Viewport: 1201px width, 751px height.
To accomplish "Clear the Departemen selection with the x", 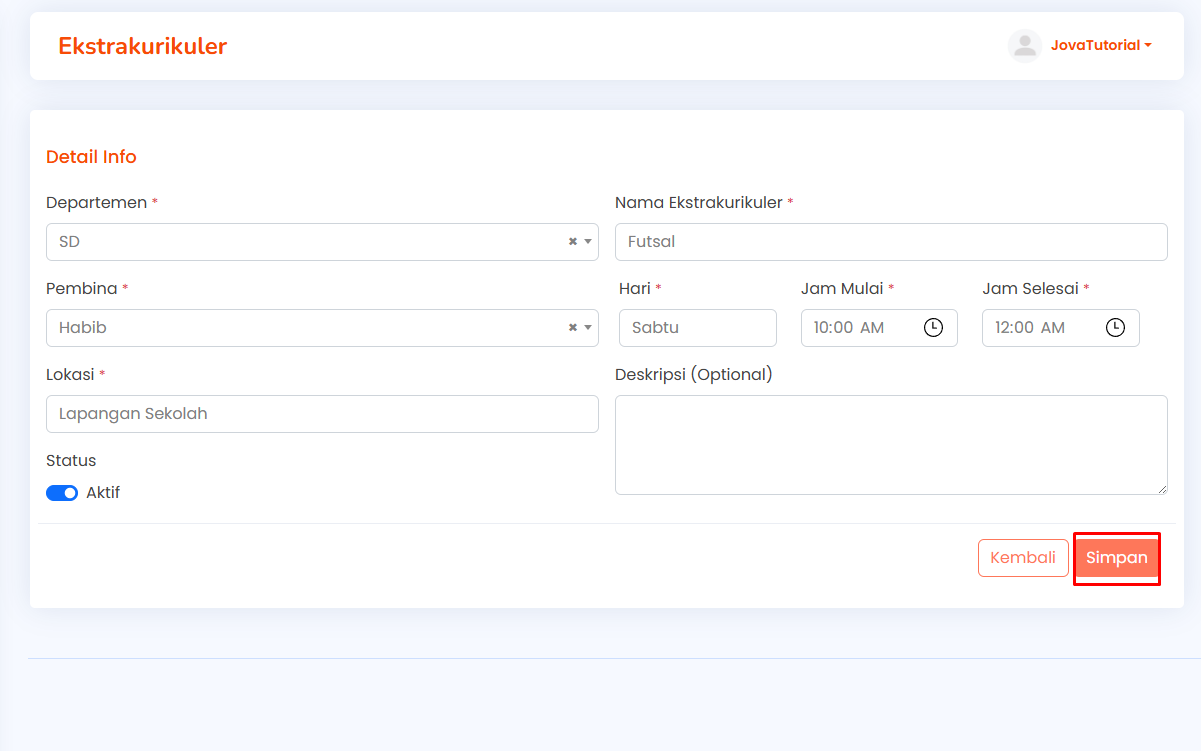I will click(x=573, y=242).
